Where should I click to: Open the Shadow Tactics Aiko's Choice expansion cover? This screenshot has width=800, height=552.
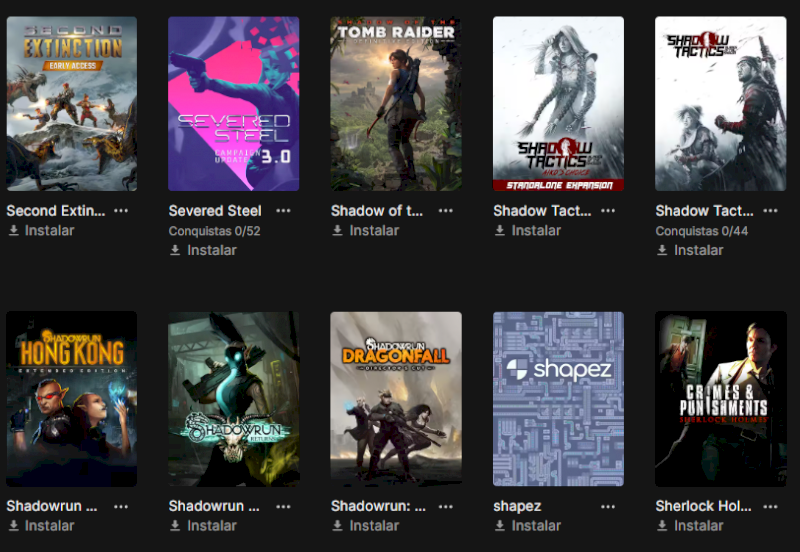click(x=558, y=104)
